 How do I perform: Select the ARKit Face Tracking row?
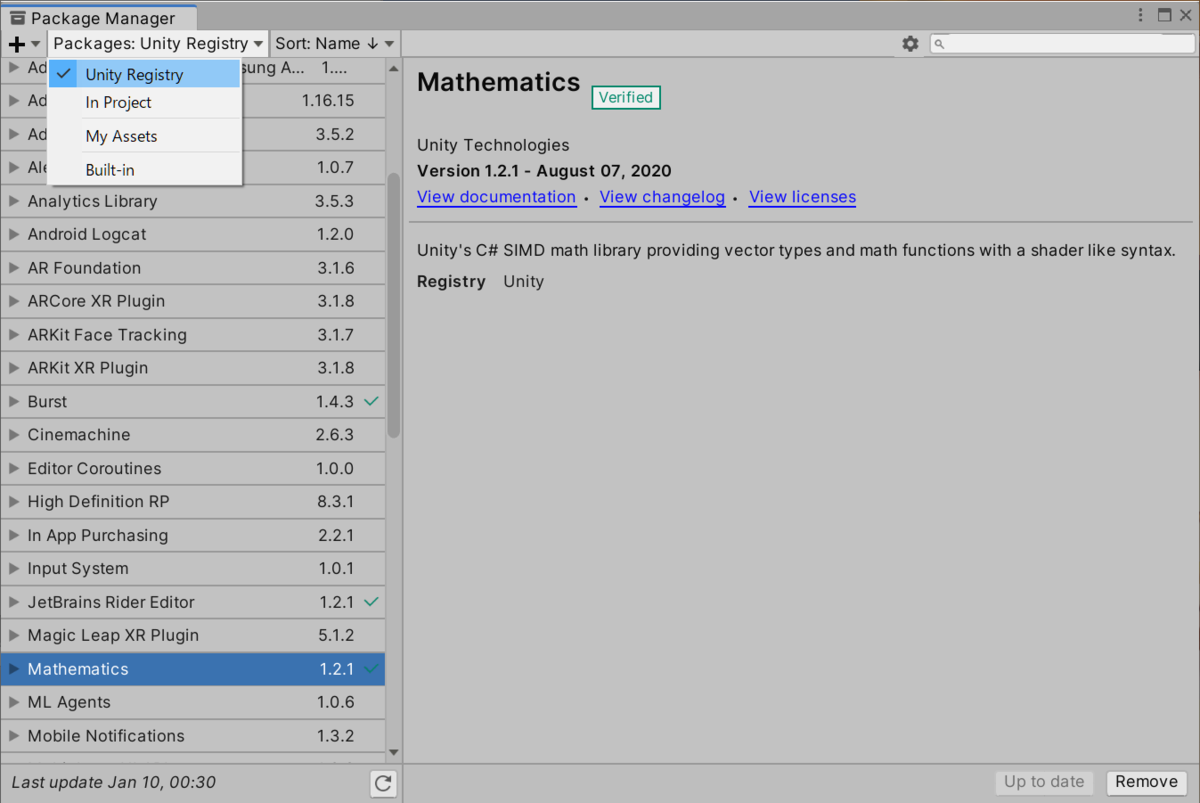192,335
